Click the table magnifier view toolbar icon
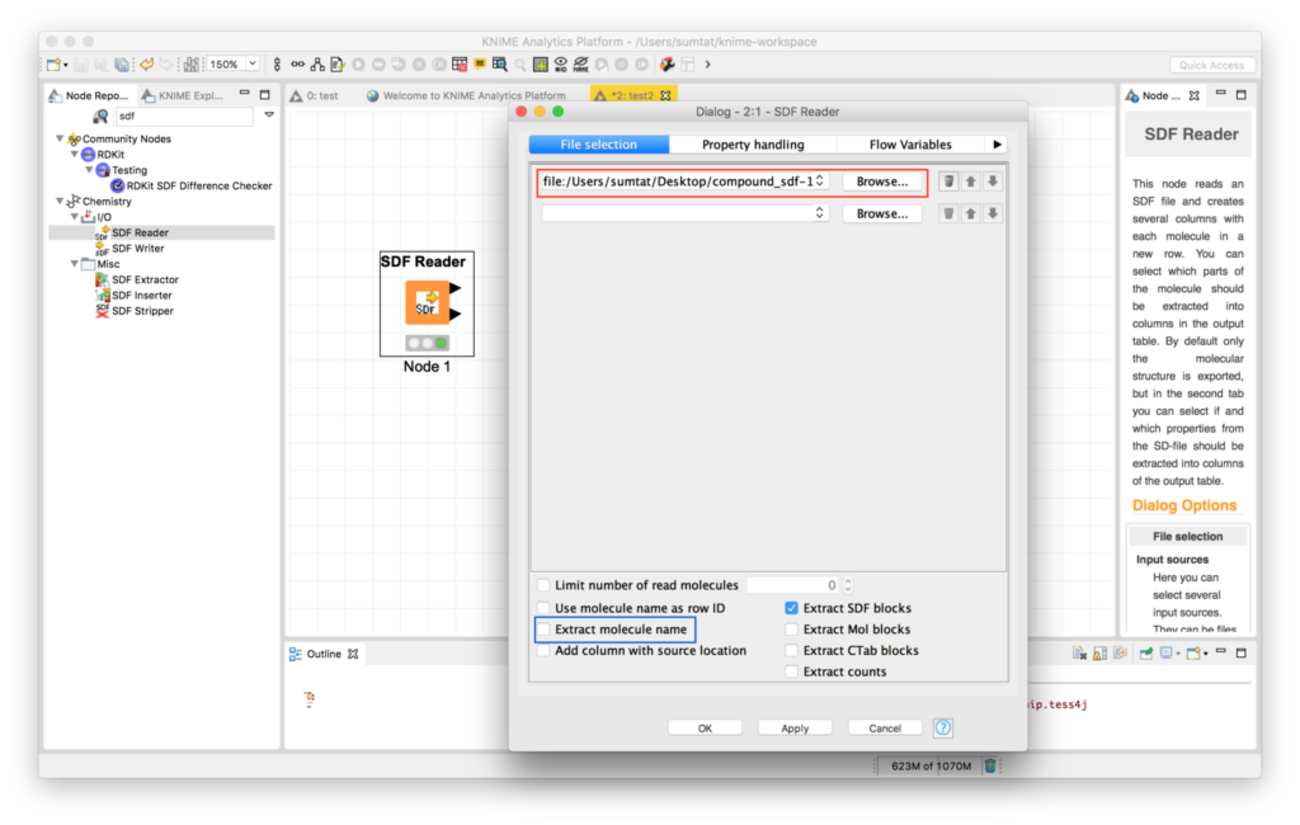The width and height of the screenshot is (1300, 825). point(500,64)
